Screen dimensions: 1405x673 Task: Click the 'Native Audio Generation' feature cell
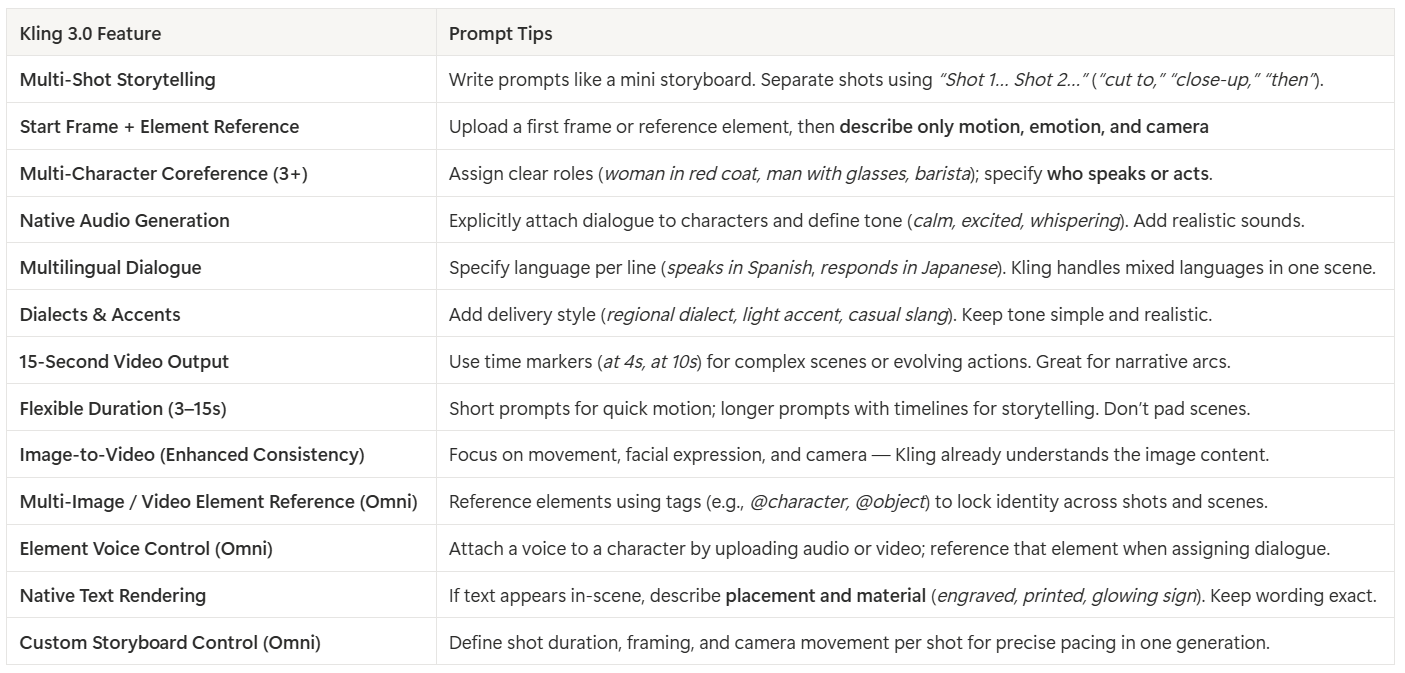pyautogui.click(x=124, y=221)
